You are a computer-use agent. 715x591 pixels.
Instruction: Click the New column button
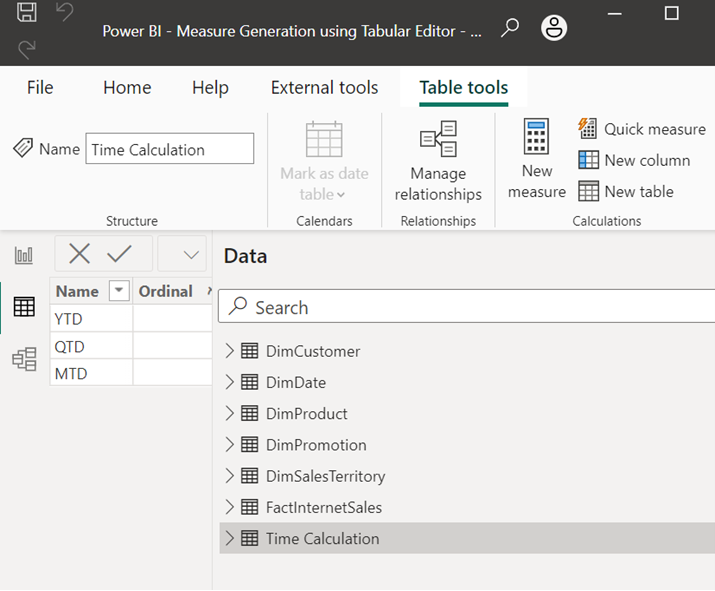(x=634, y=160)
